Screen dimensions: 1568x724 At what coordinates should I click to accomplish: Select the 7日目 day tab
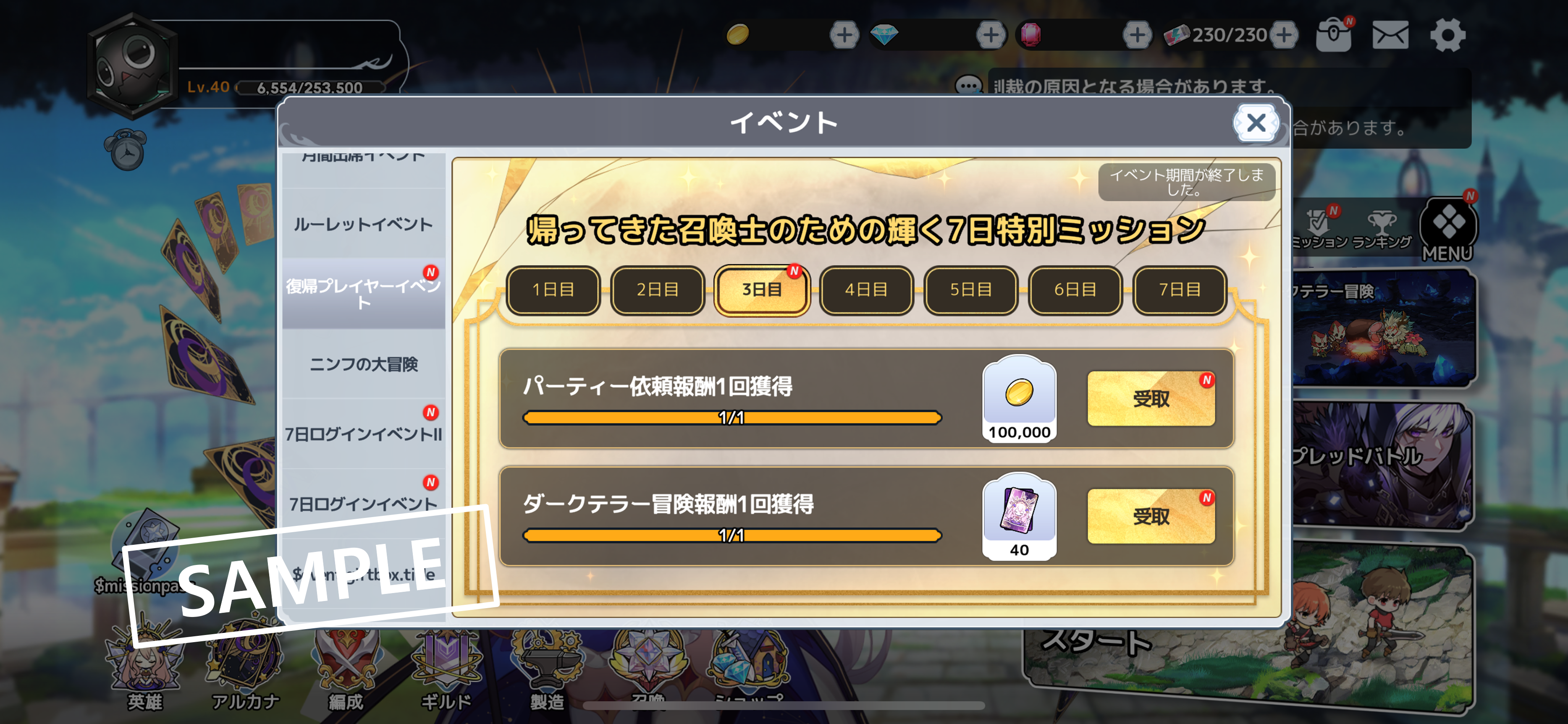click(x=1179, y=290)
